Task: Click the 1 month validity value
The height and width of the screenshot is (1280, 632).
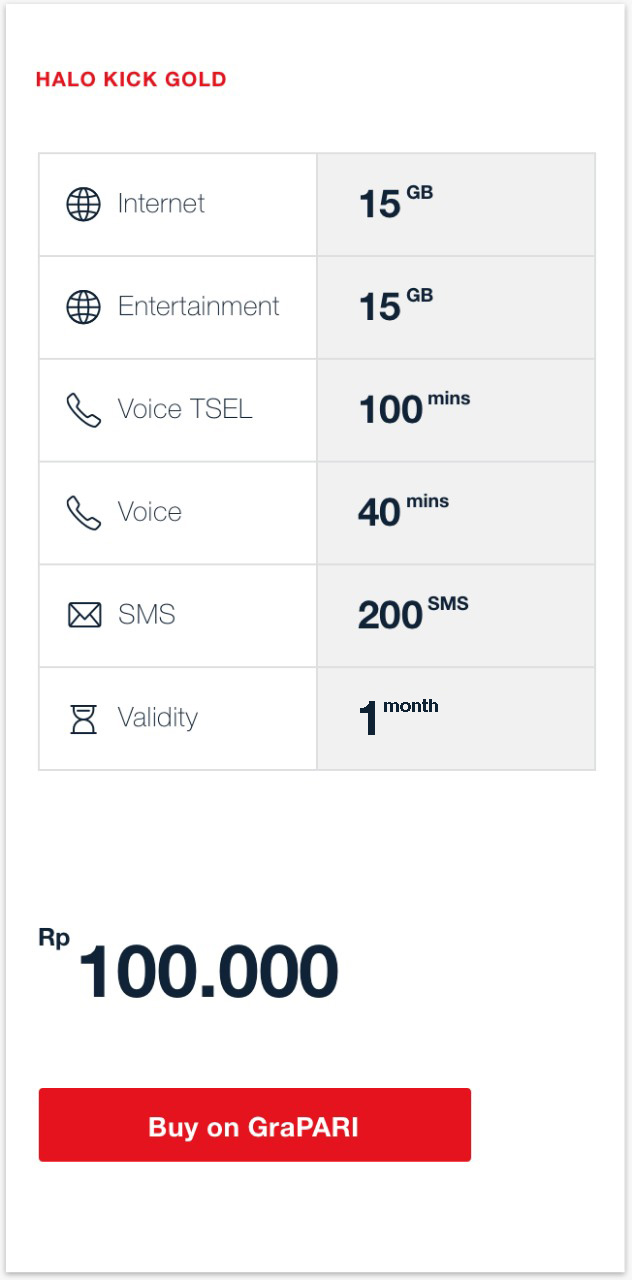Action: pyautogui.click(x=398, y=717)
